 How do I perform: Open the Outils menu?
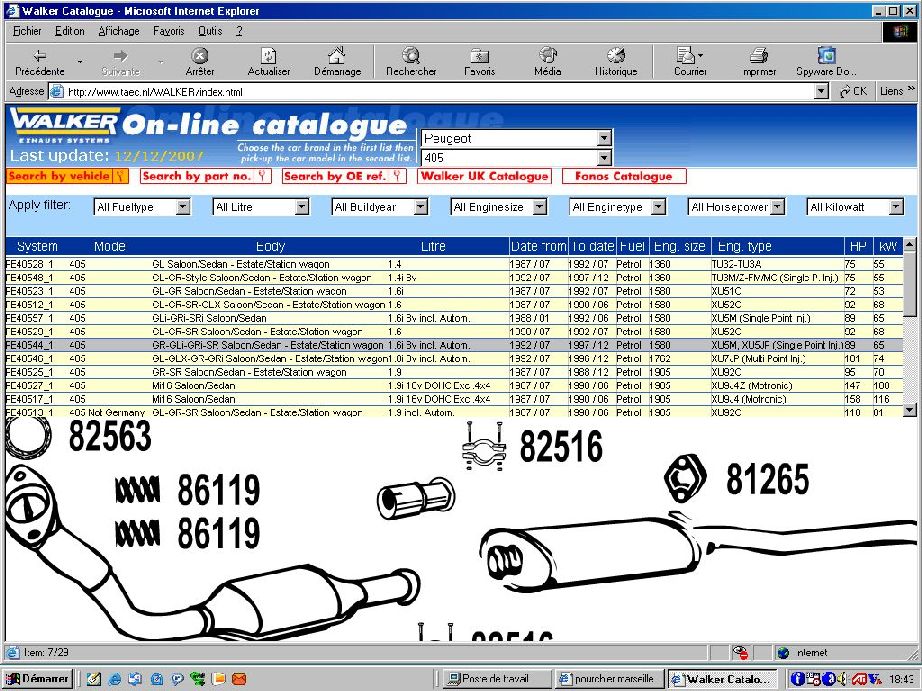click(210, 31)
